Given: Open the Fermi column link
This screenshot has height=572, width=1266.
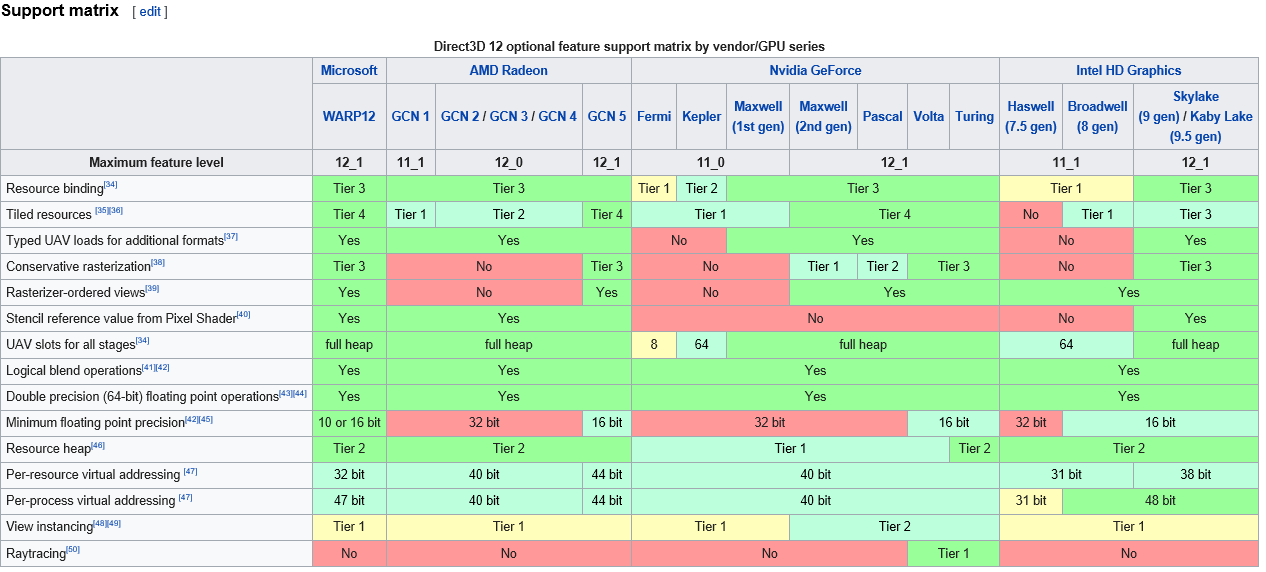Looking at the screenshot, I should point(654,116).
